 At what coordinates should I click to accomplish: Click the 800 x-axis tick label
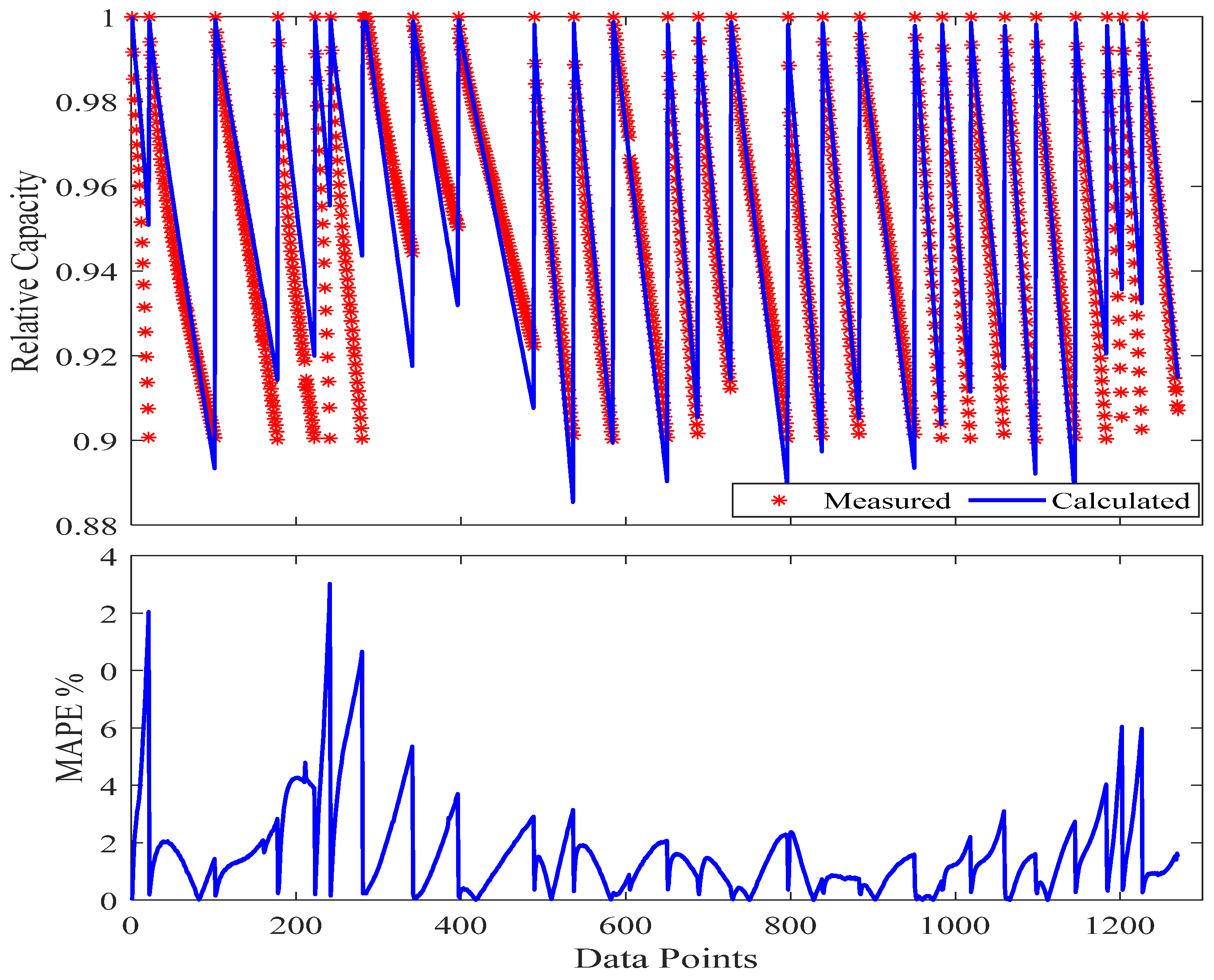[x=790, y=926]
